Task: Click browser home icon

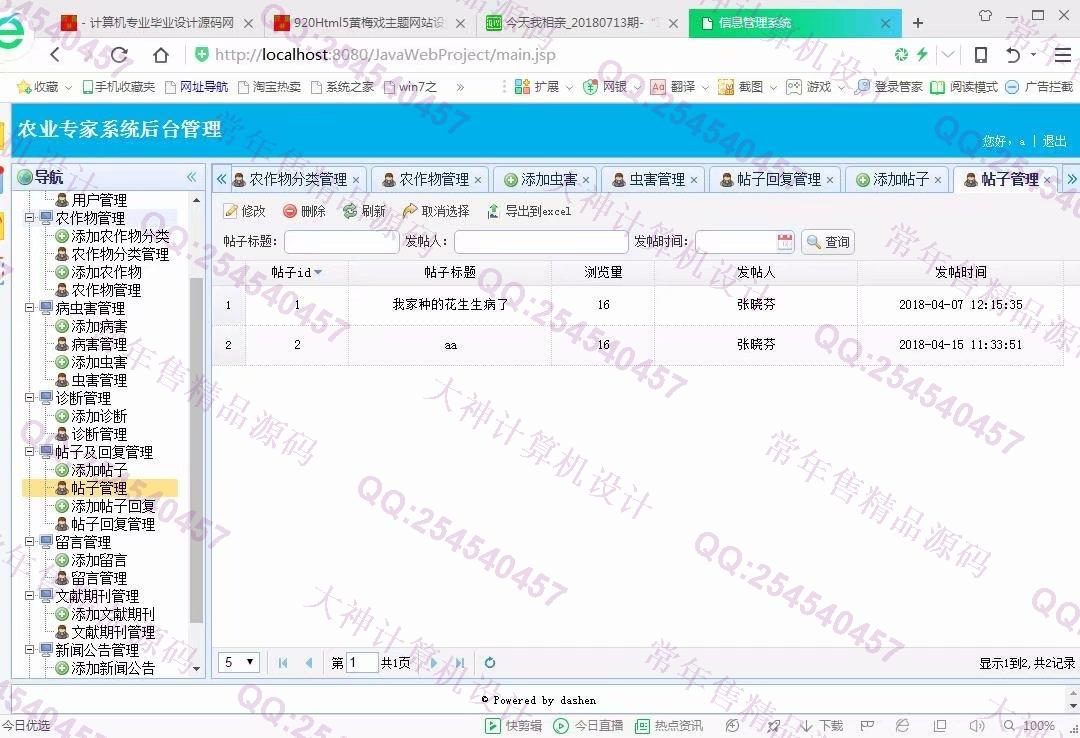Action: (x=160, y=54)
